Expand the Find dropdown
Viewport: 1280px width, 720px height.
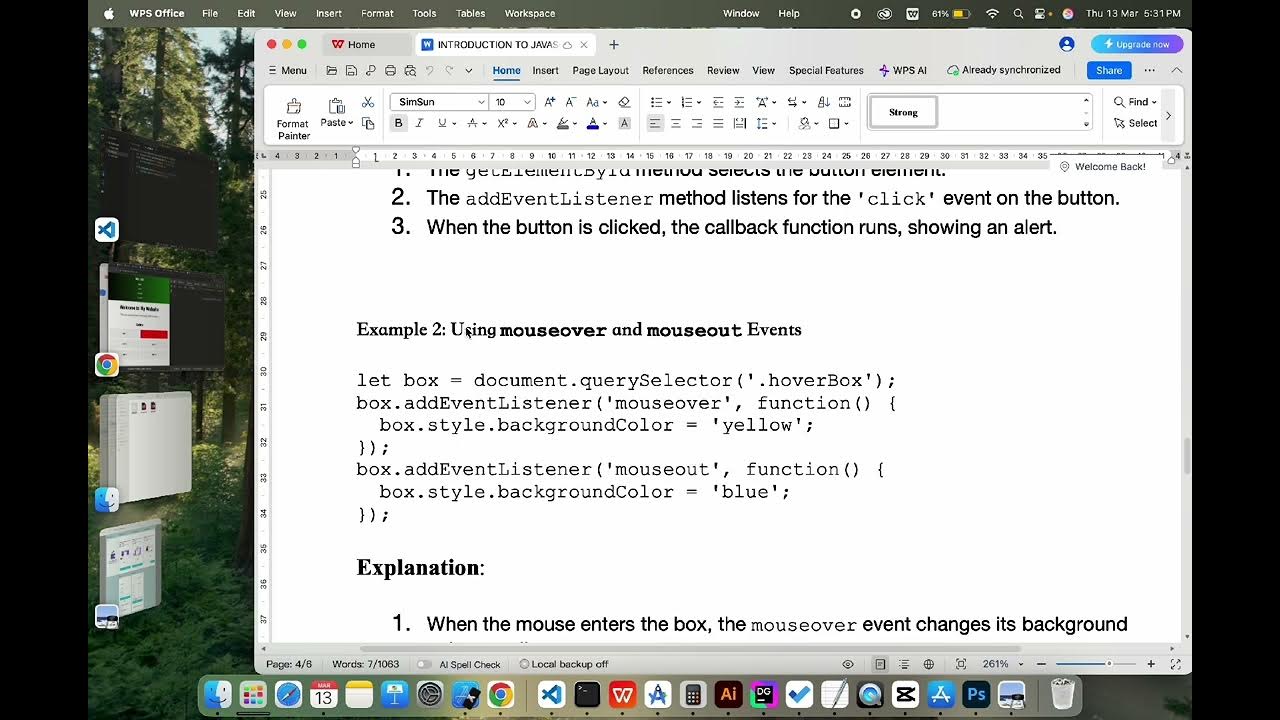(x=1155, y=102)
